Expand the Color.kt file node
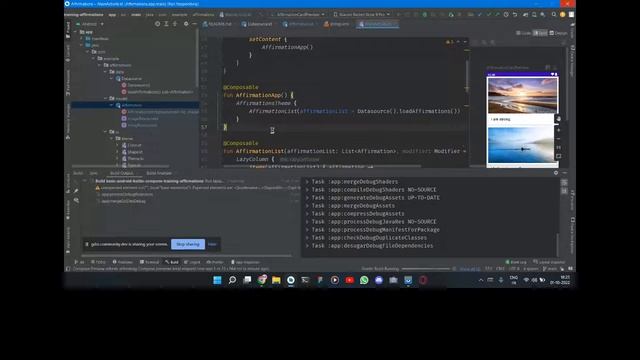This screenshot has width=640, height=360. click(x=118, y=145)
